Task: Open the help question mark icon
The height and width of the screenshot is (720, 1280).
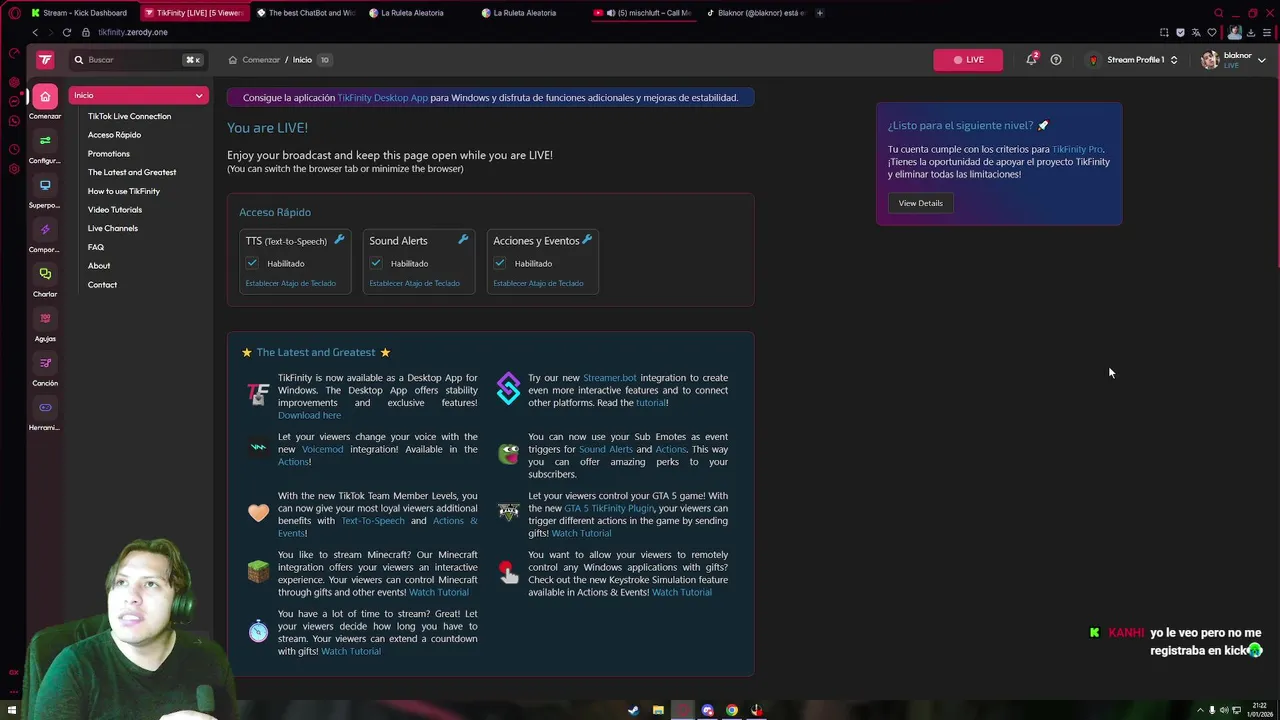Action: click(1056, 60)
